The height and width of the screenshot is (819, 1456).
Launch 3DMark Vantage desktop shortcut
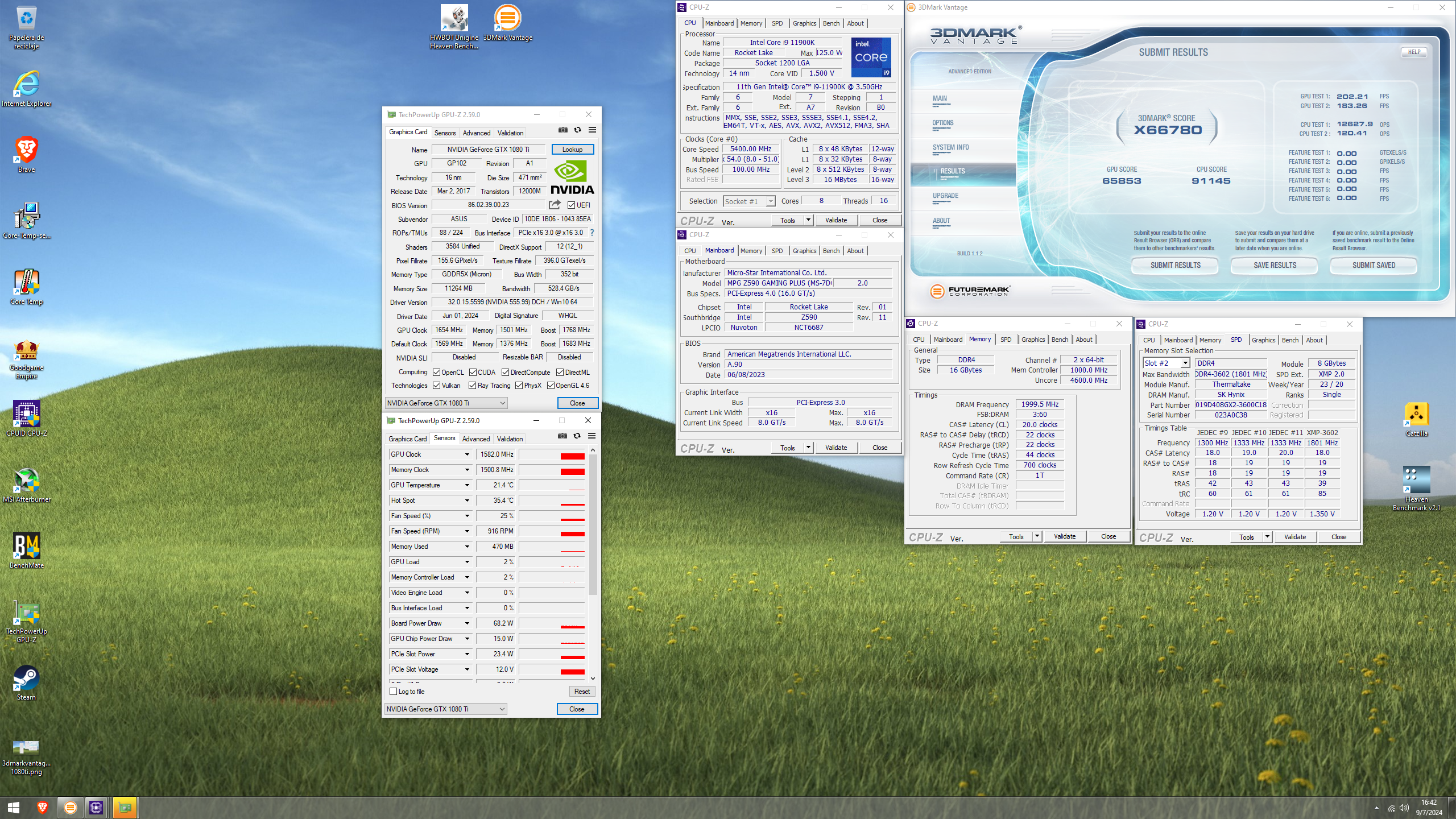(x=507, y=23)
